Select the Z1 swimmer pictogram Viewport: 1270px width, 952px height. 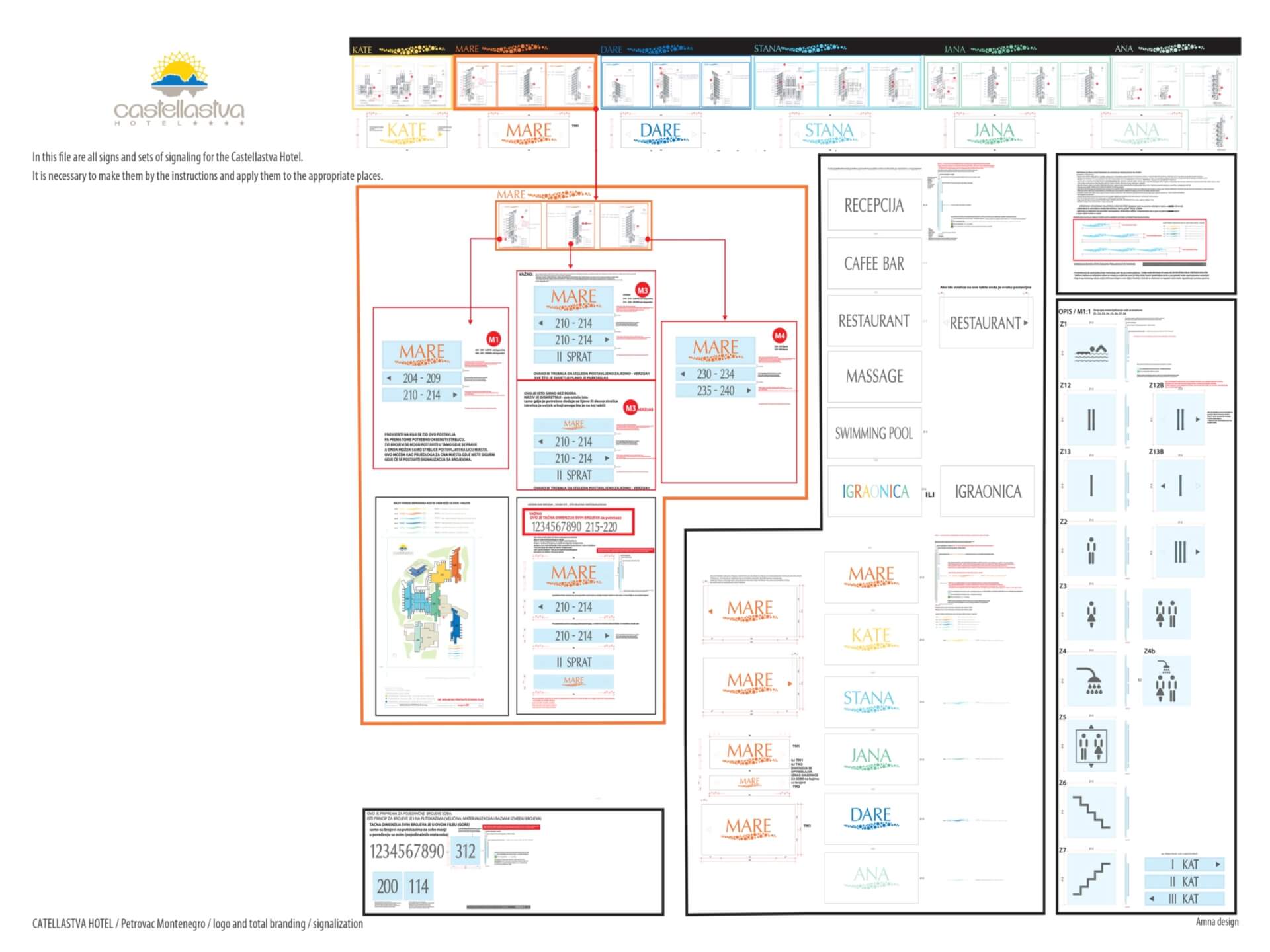[x=1091, y=353]
